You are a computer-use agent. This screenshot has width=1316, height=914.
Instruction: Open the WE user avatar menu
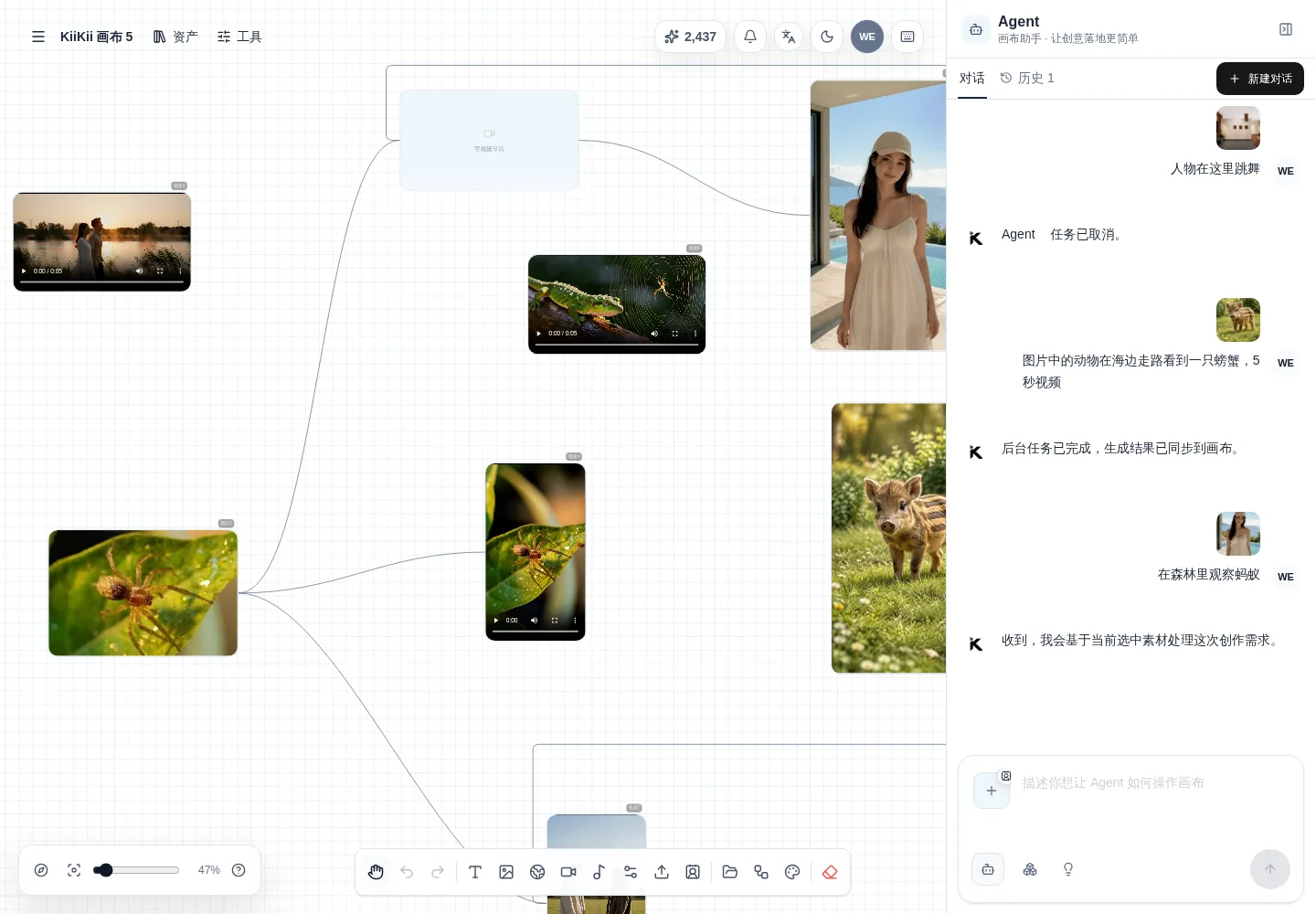pos(867,37)
